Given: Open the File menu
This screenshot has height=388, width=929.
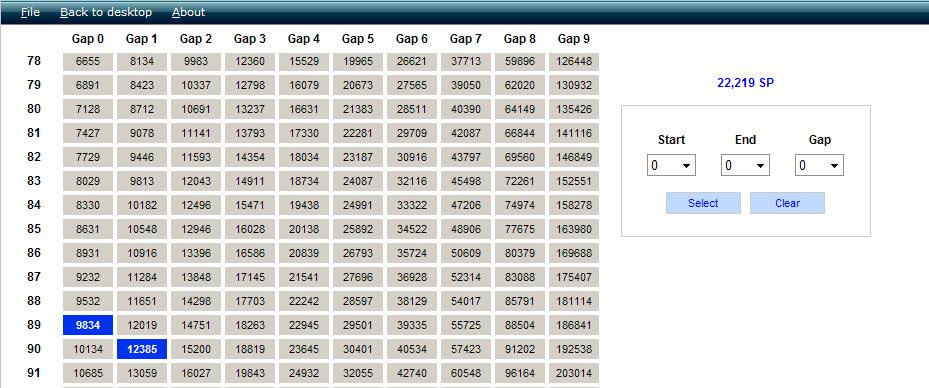Looking at the screenshot, I should point(30,12).
